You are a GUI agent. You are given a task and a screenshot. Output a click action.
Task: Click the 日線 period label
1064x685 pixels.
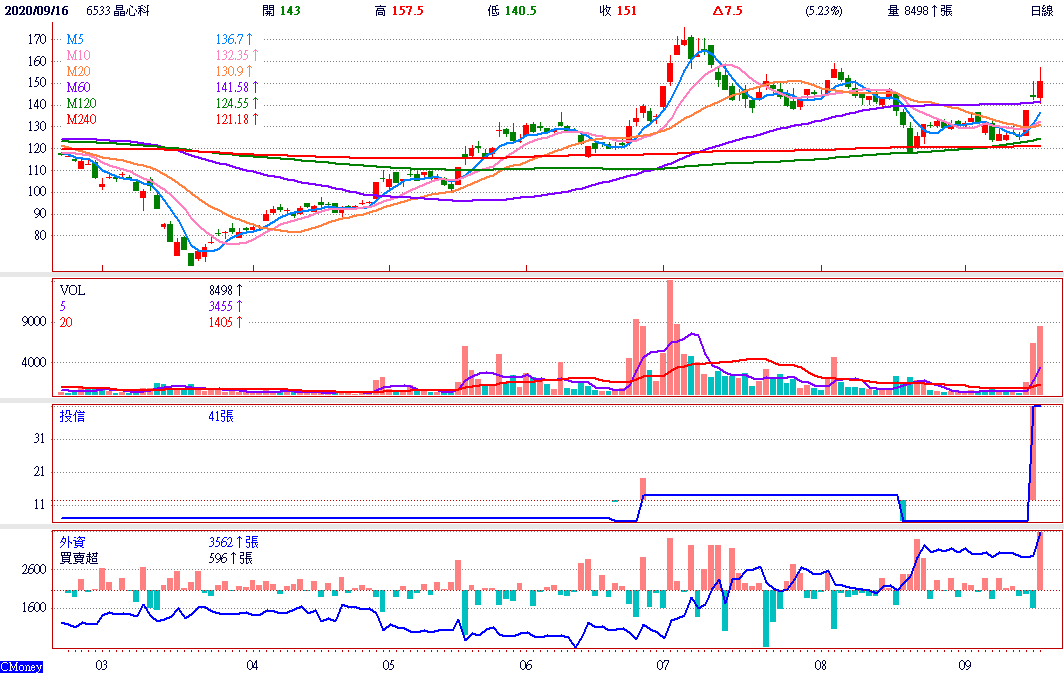click(1041, 10)
